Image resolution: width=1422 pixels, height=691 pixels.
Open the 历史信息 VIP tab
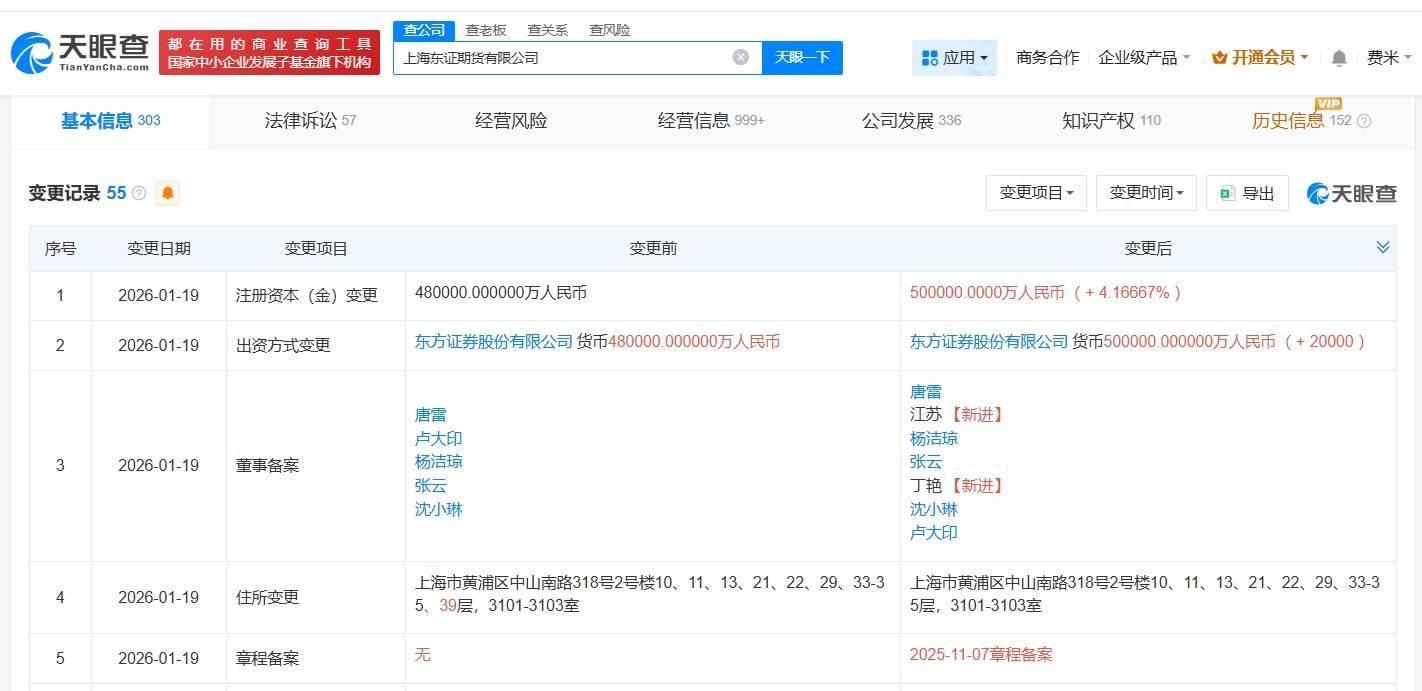pyautogui.click(x=1301, y=121)
